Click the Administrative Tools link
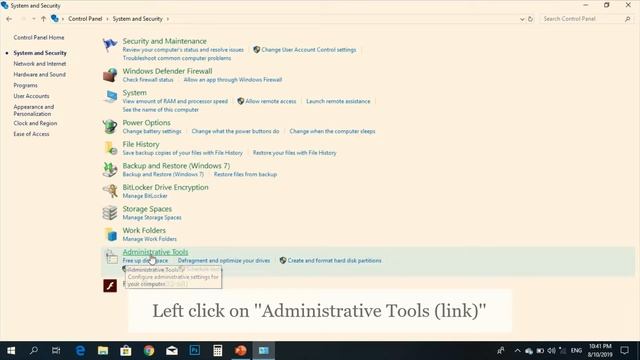This screenshot has height=360, width=640. [x=155, y=252]
